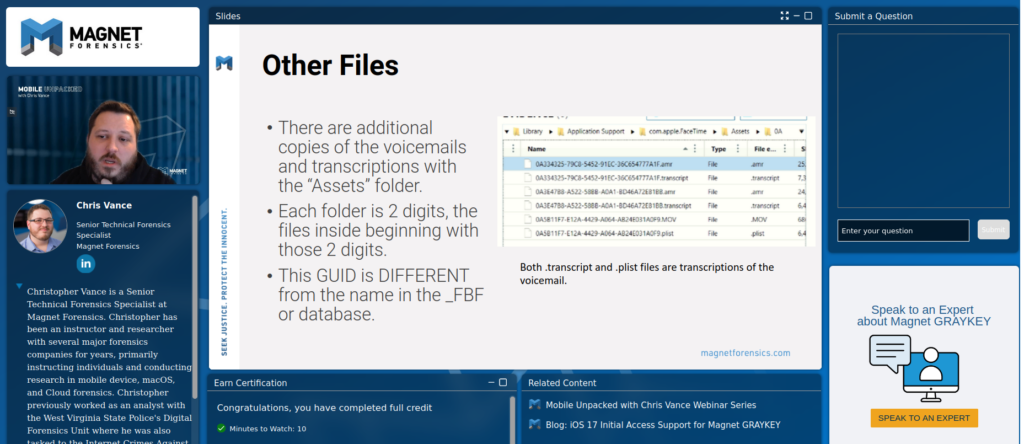Click the Magnet M logo on slide
1024x444 pixels.
pos(224,63)
